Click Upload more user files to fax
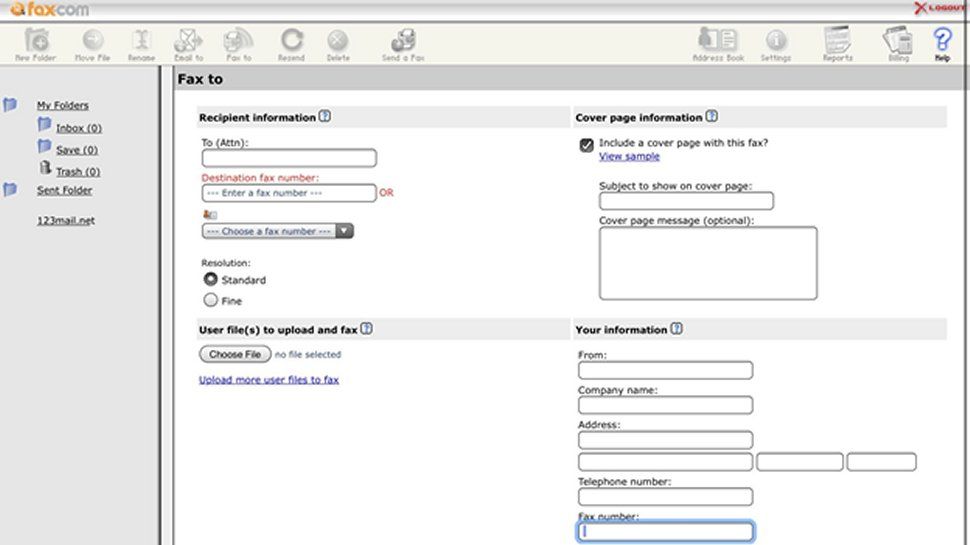The width and height of the screenshot is (970, 545). pos(269,380)
